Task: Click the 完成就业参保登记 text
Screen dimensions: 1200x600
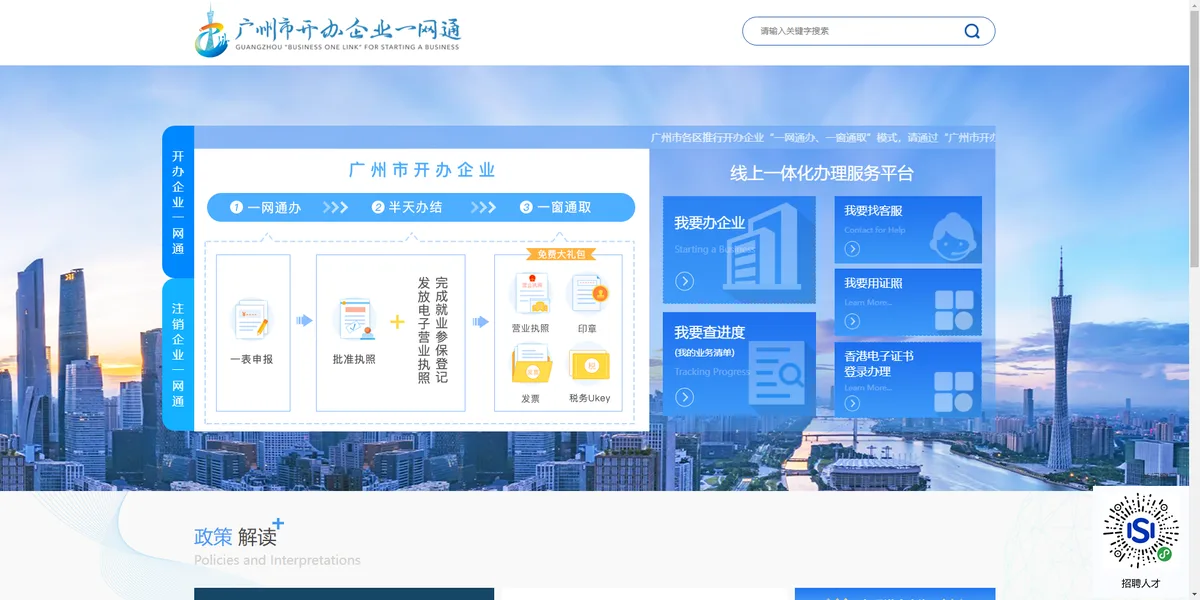Action: 441,330
